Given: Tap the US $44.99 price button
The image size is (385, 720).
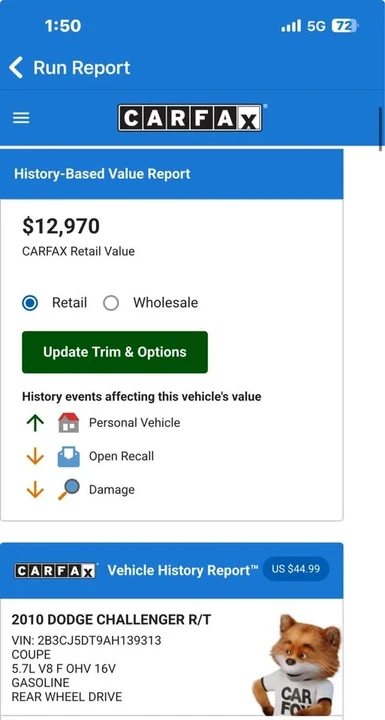Looking at the screenshot, I should click(295, 569).
